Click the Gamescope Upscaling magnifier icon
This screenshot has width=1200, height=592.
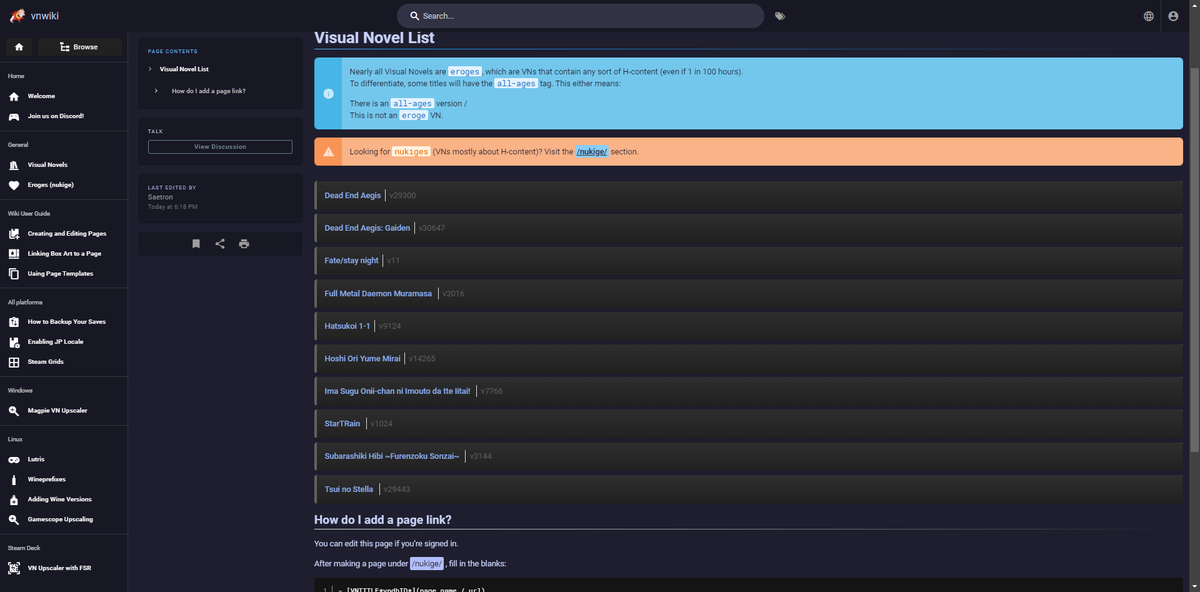click(14, 520)
